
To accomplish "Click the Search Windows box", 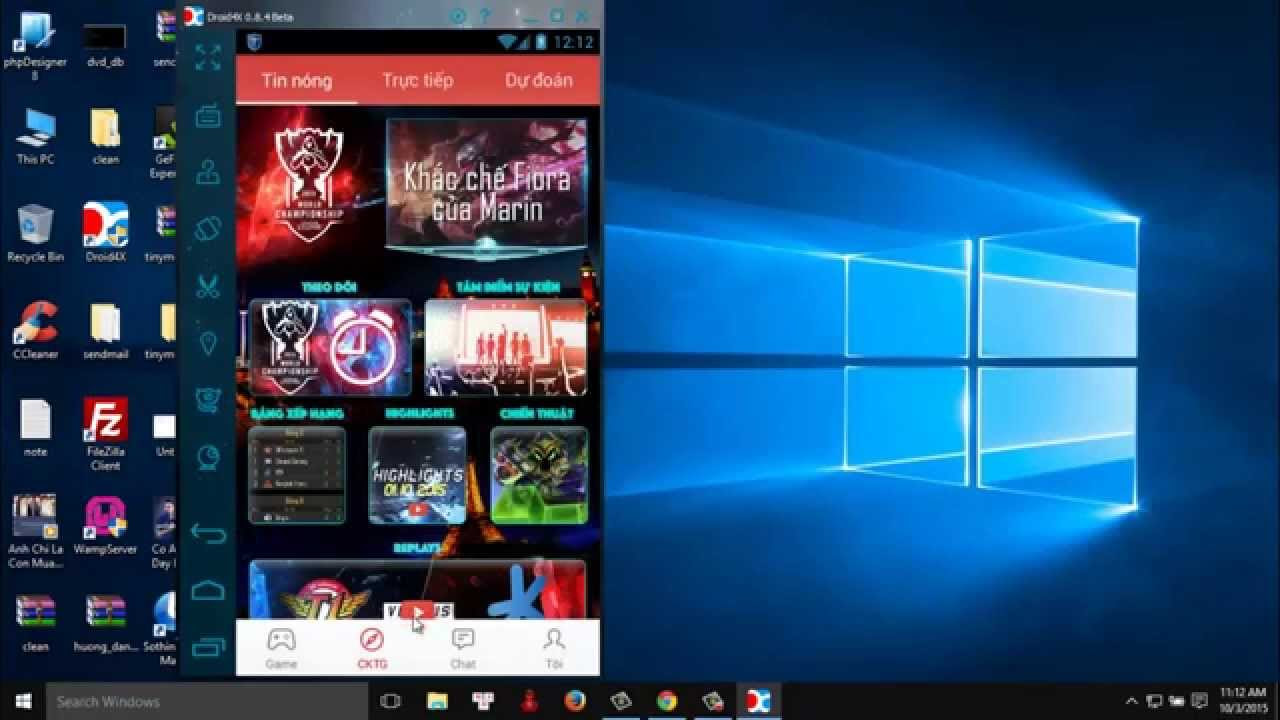I will (x=207, y=701).
